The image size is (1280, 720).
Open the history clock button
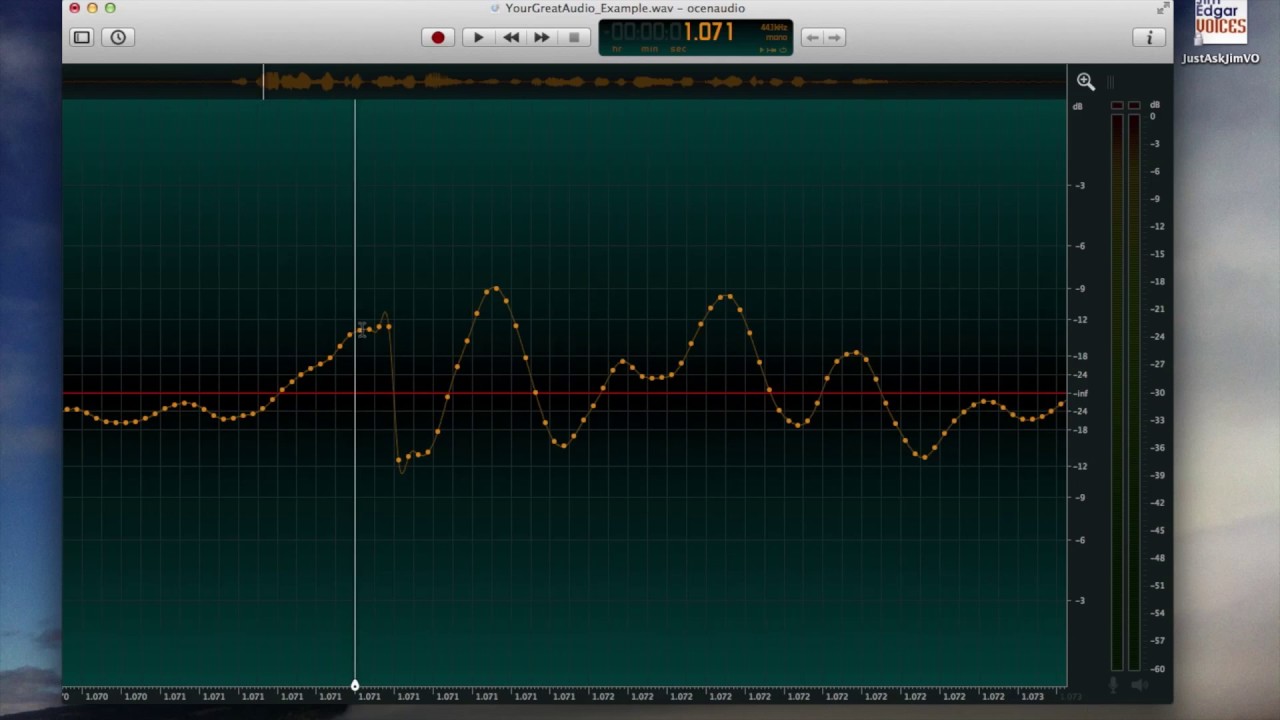(x=118, y=37)
